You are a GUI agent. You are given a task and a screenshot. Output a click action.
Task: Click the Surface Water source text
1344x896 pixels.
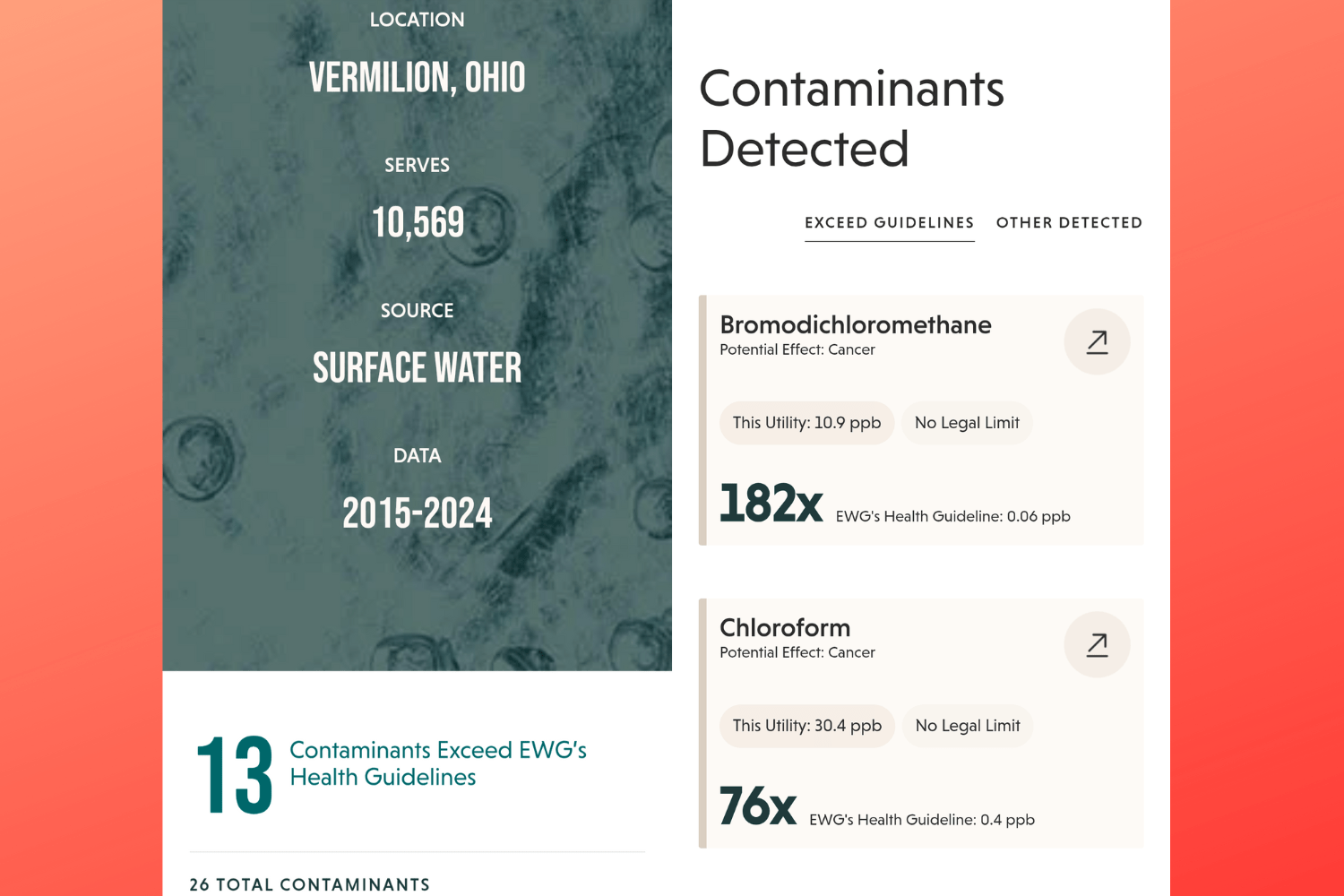pos(417,368)
